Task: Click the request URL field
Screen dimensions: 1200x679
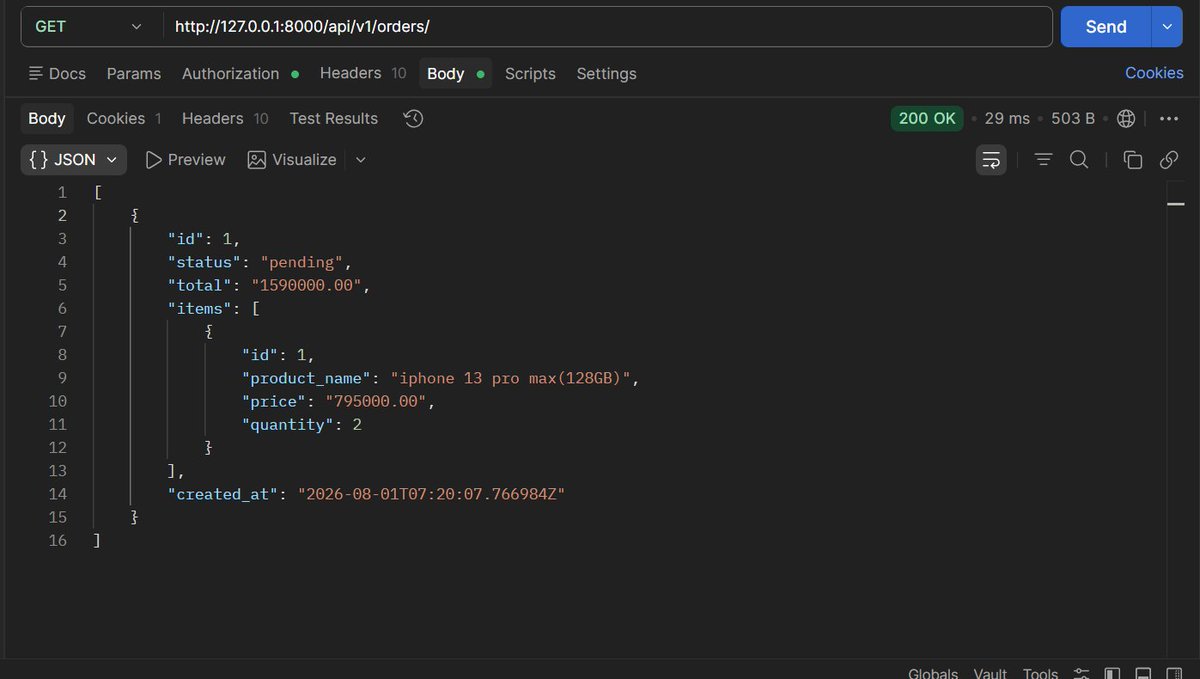Action: [x=607, y=27]
